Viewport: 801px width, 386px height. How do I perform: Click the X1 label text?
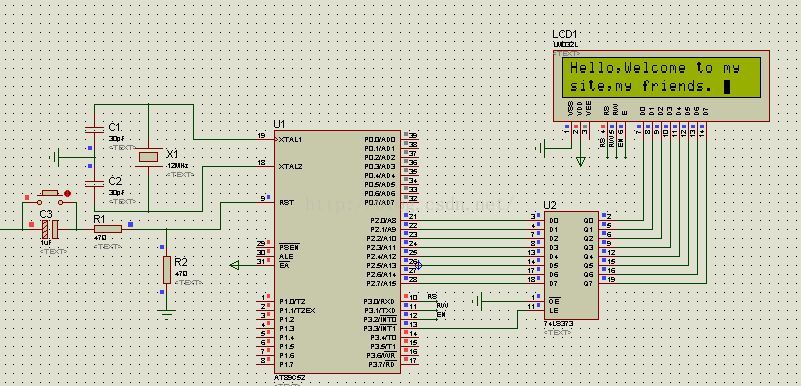pyautogui.click(x=172, y=154)
